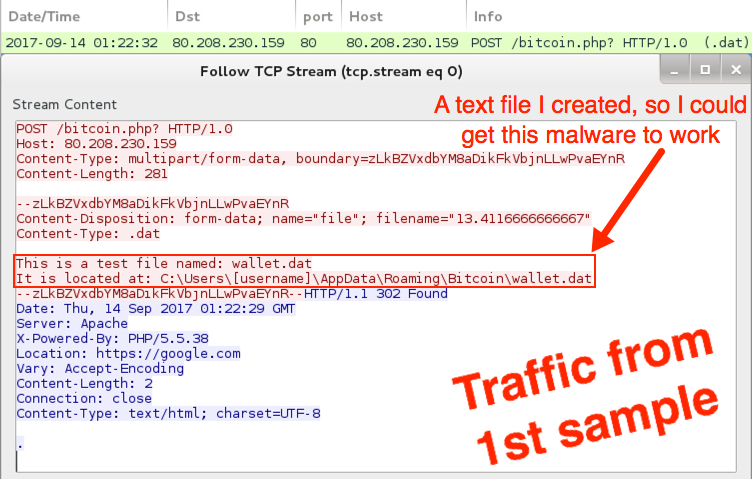752x479 pixels.
Task: Click the 'Connection: close' line
Action: 84,398
